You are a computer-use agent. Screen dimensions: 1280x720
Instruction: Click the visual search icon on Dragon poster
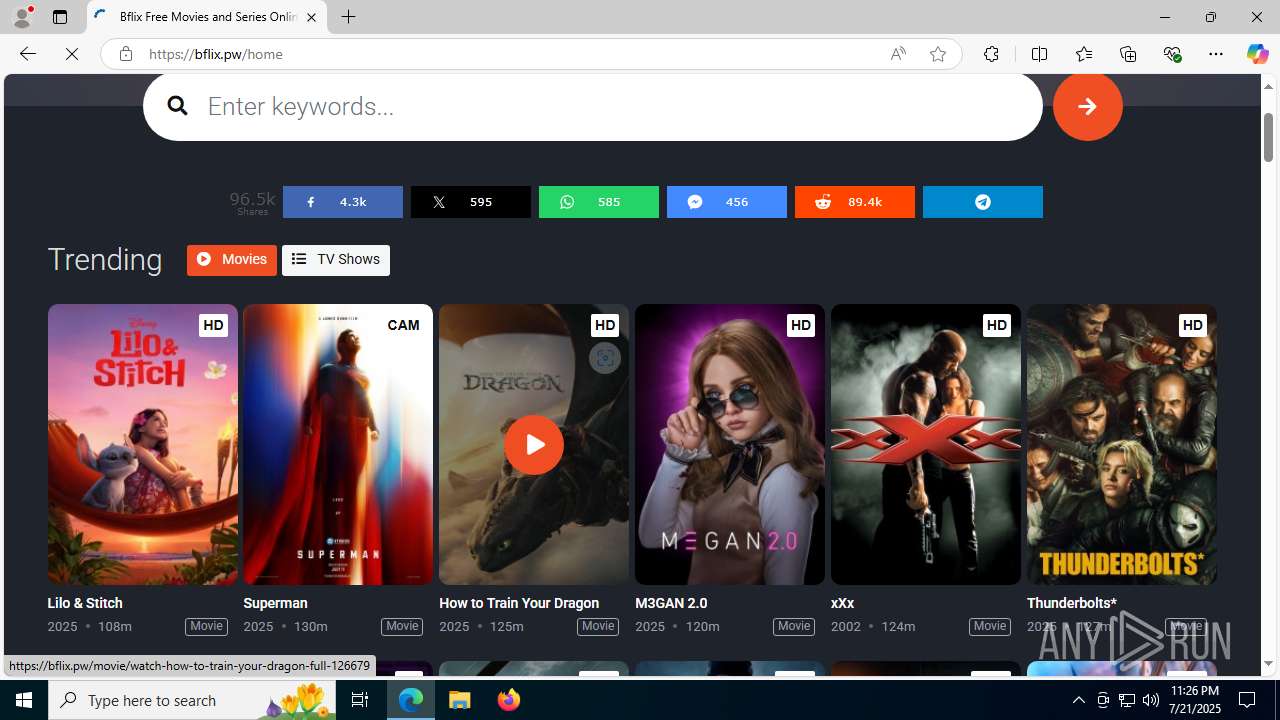click(604, 358)
